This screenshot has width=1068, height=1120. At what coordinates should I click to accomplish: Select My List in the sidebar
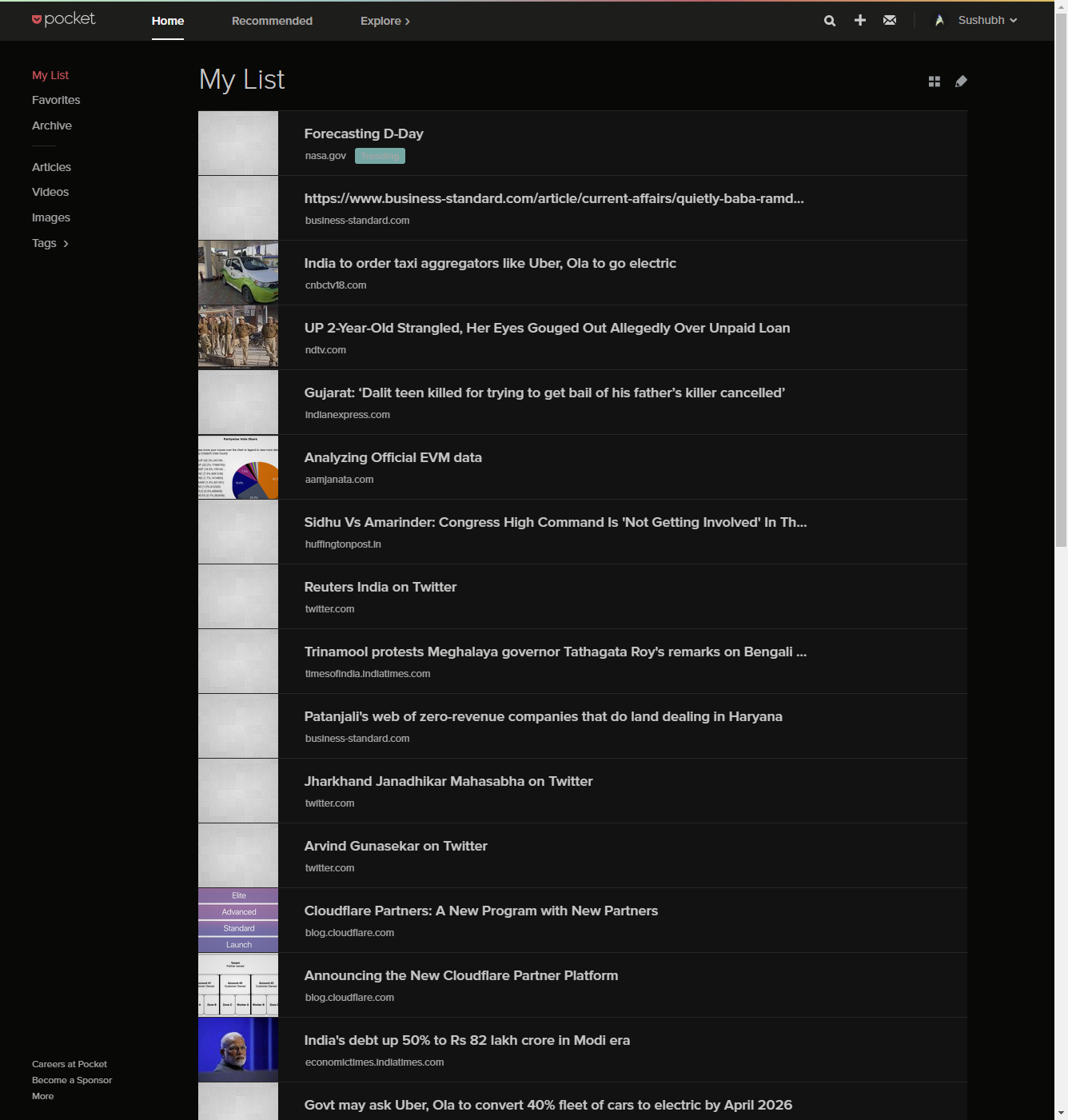(x=50, y=75)
